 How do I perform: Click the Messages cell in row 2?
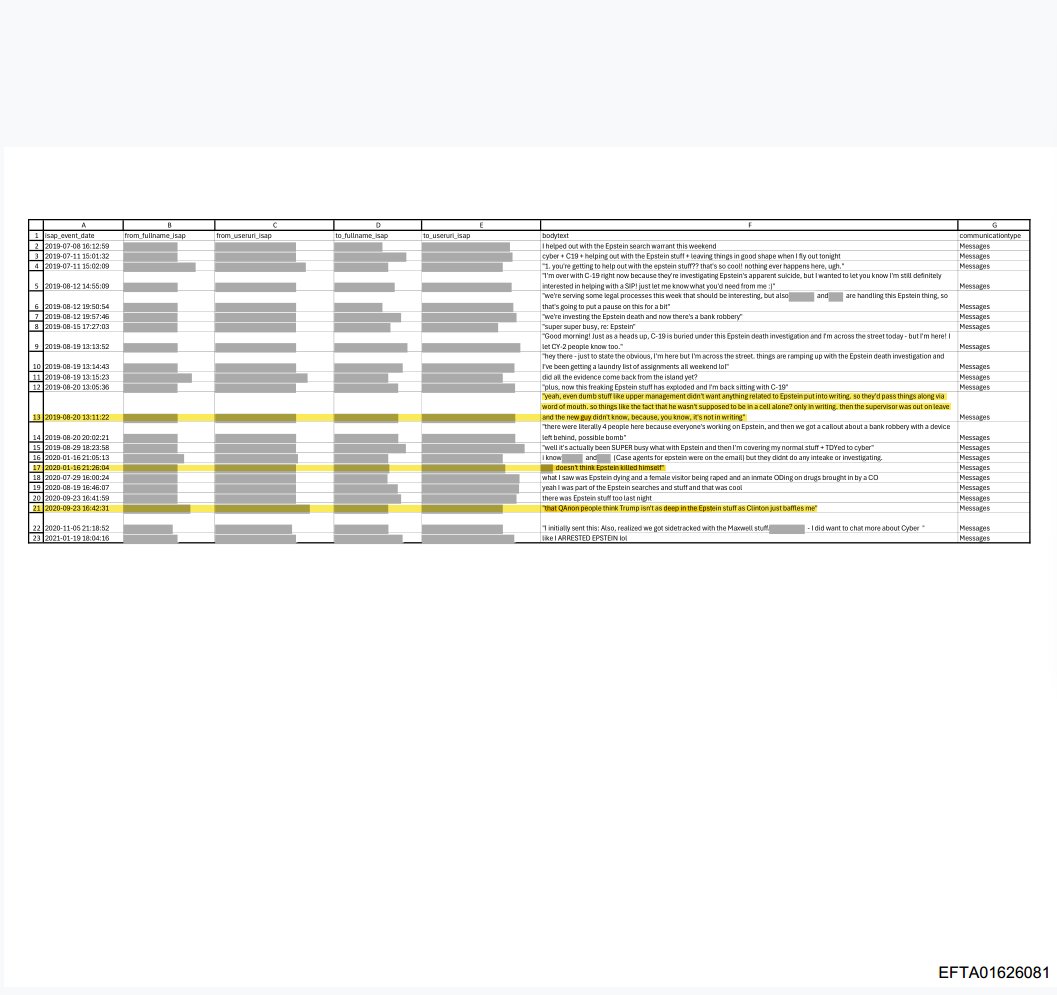click(994, 246)
